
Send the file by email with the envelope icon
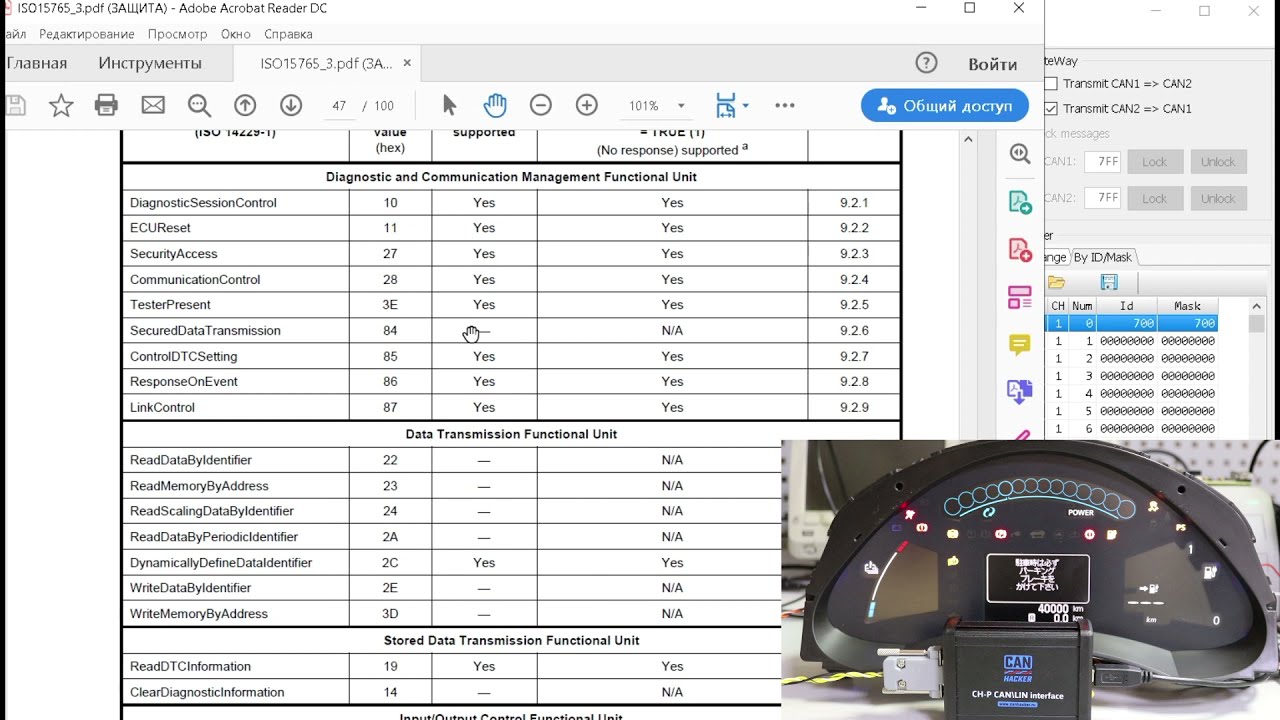point(153,105)
